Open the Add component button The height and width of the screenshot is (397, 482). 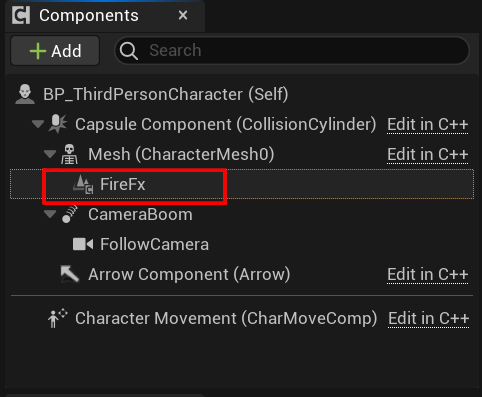(x=55, y=51)
